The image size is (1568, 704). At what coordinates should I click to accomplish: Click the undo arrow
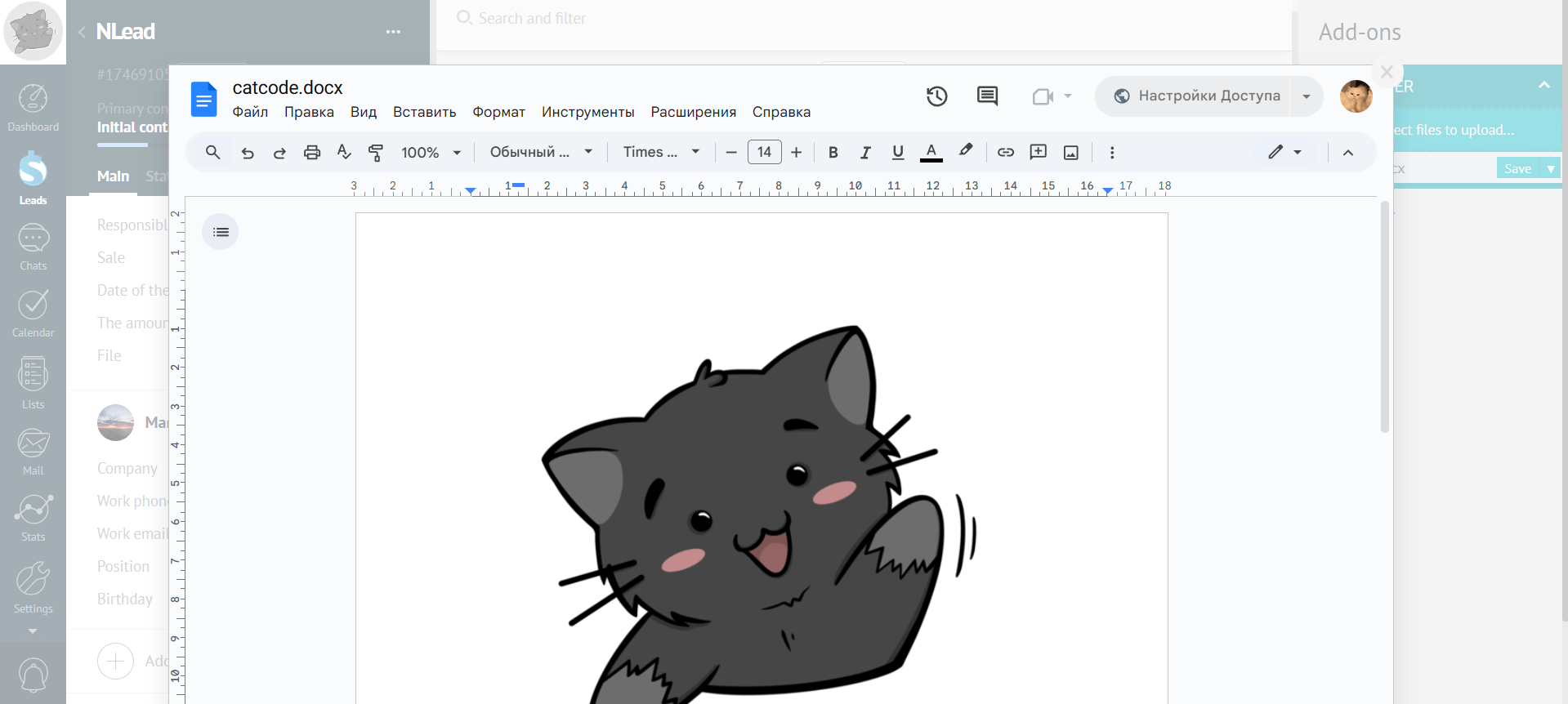tap(248, 152)
